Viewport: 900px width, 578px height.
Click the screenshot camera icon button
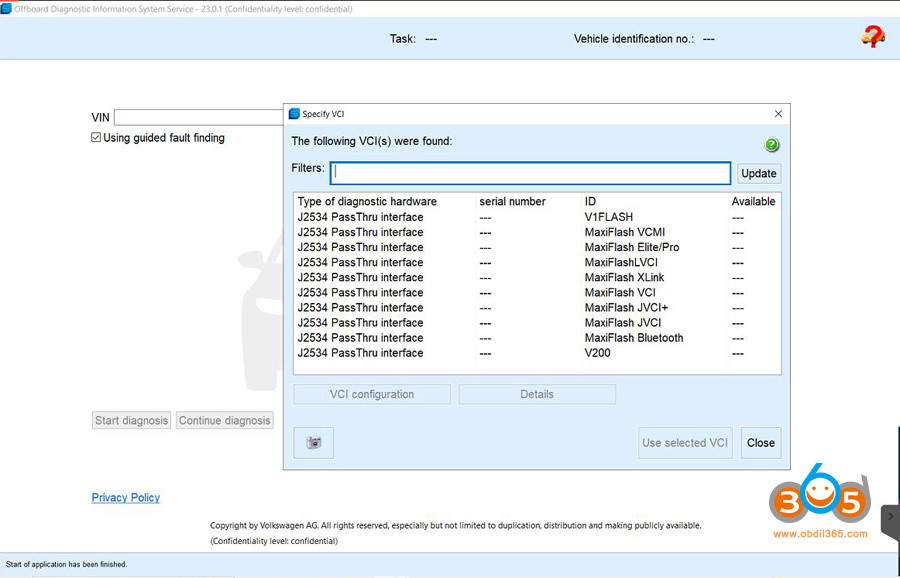pyautogui.click(x=314, y=443)
